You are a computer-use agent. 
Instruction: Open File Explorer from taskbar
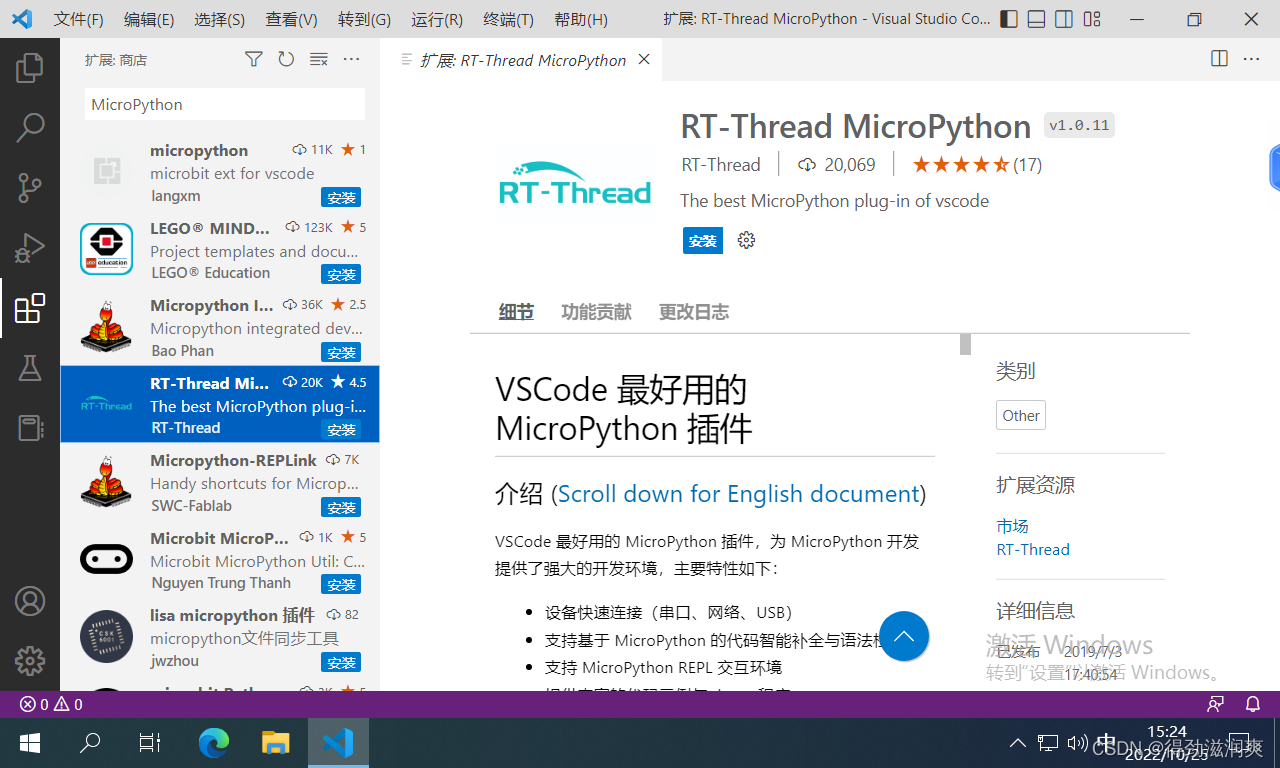click(x=275, y=743)
